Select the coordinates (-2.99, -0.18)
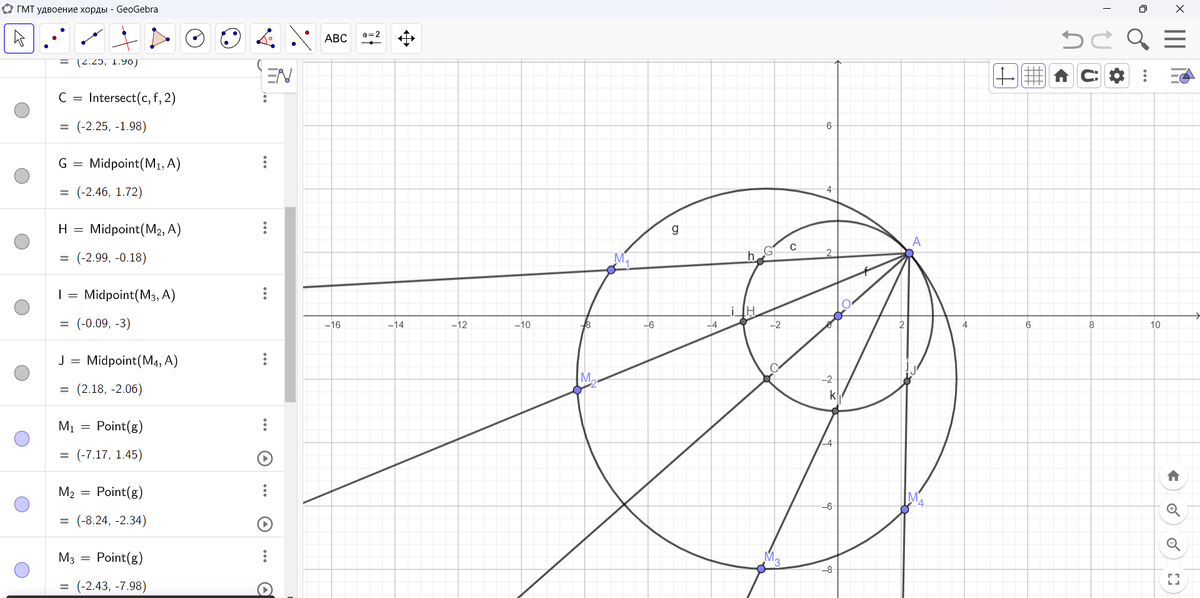Screen dimensions: 1200x598 pyautogui.click(x=111, y=258)
